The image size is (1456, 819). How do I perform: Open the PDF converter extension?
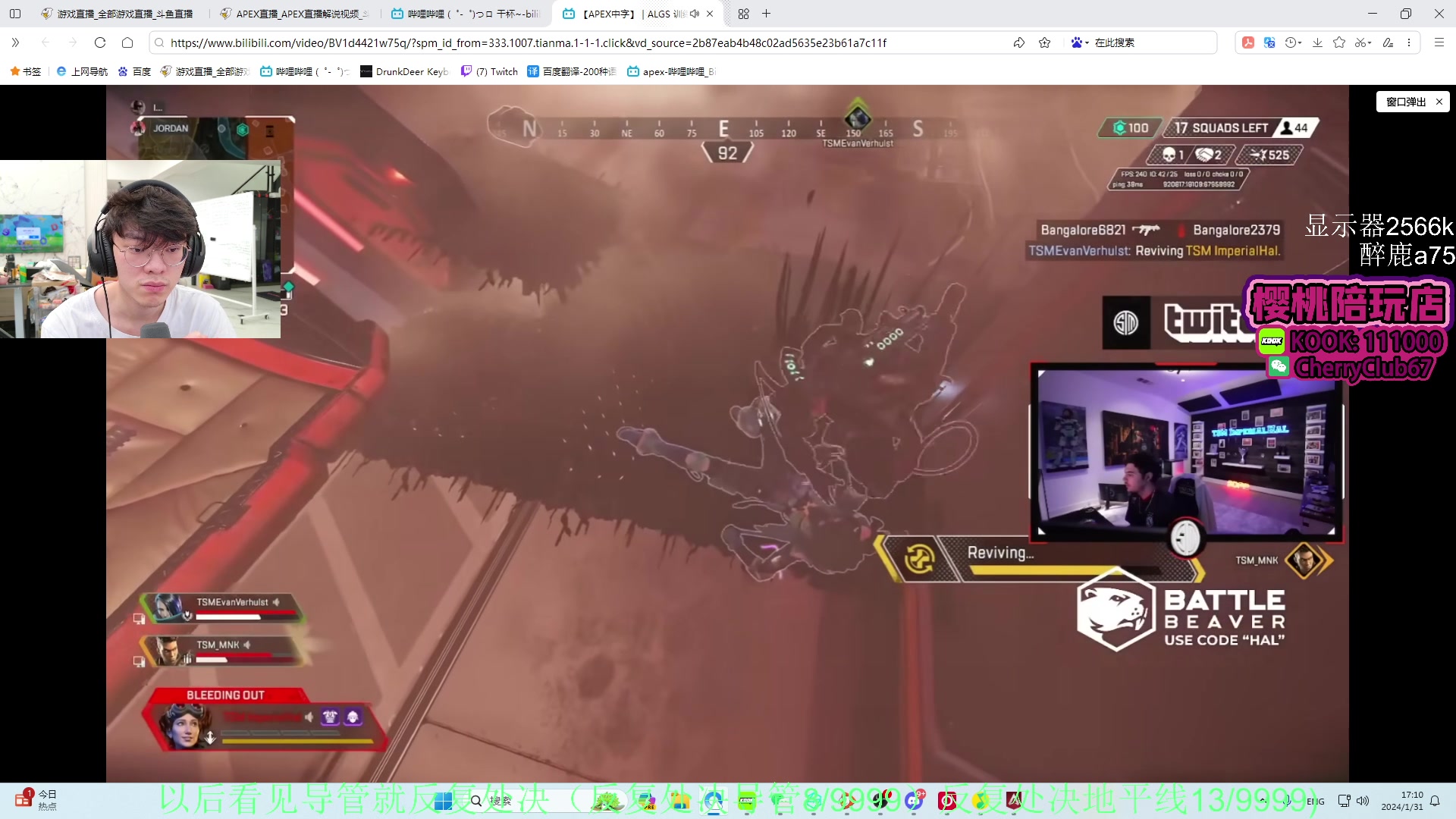coord(1247,42)
